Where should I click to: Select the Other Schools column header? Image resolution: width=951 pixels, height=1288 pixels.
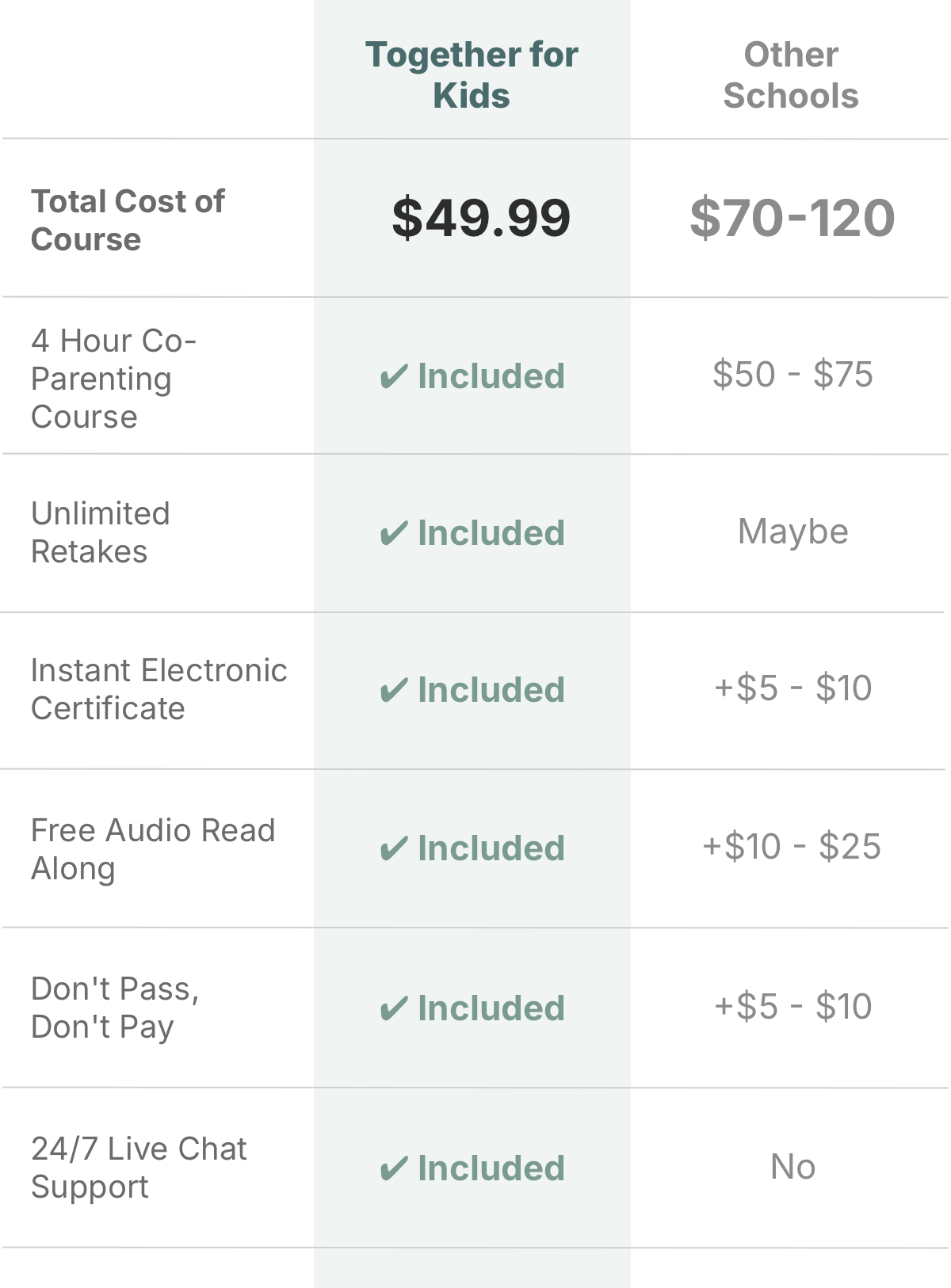[x=791, y=75]
